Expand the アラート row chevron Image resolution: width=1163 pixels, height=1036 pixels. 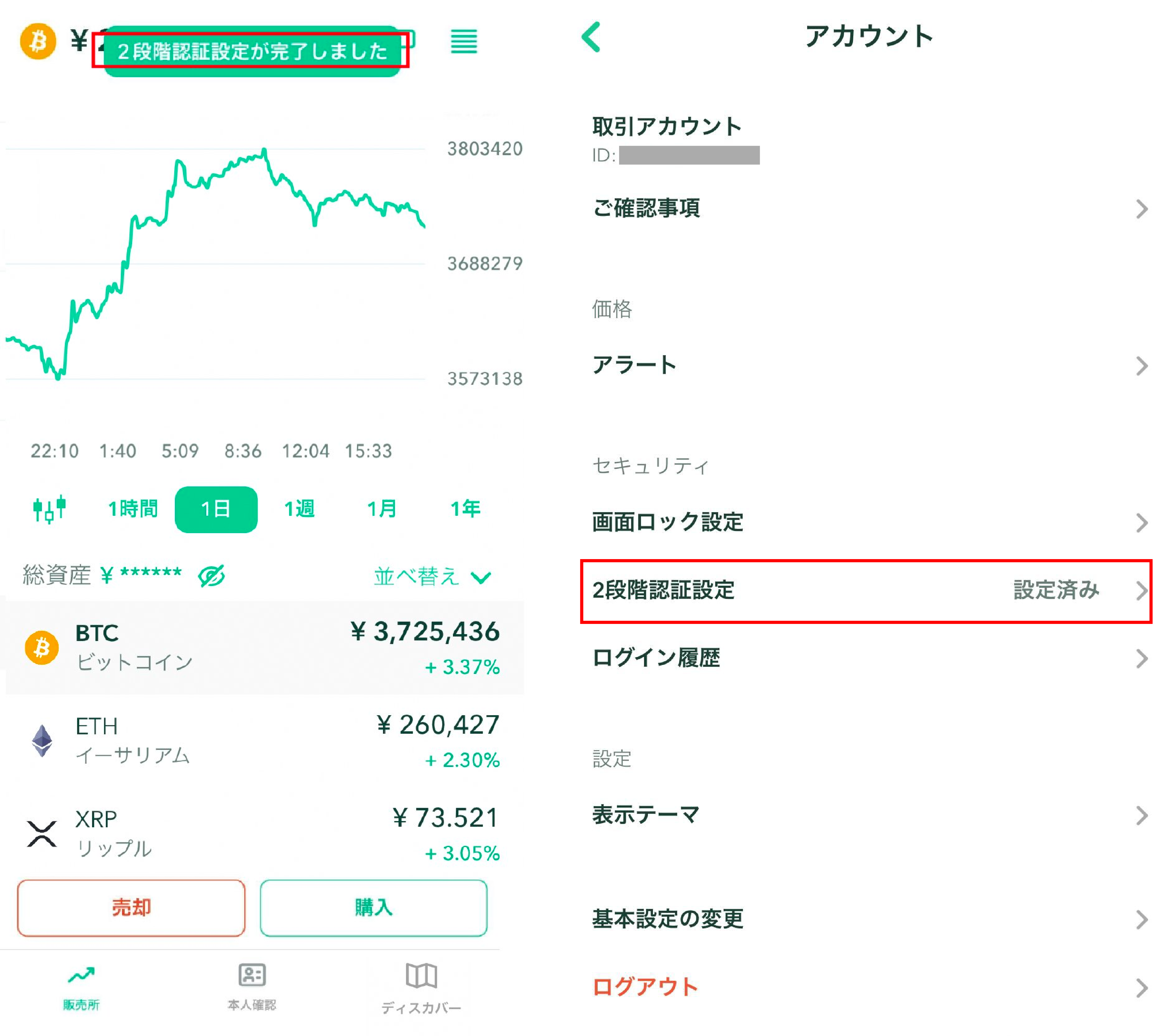(x=1141, y=365)
